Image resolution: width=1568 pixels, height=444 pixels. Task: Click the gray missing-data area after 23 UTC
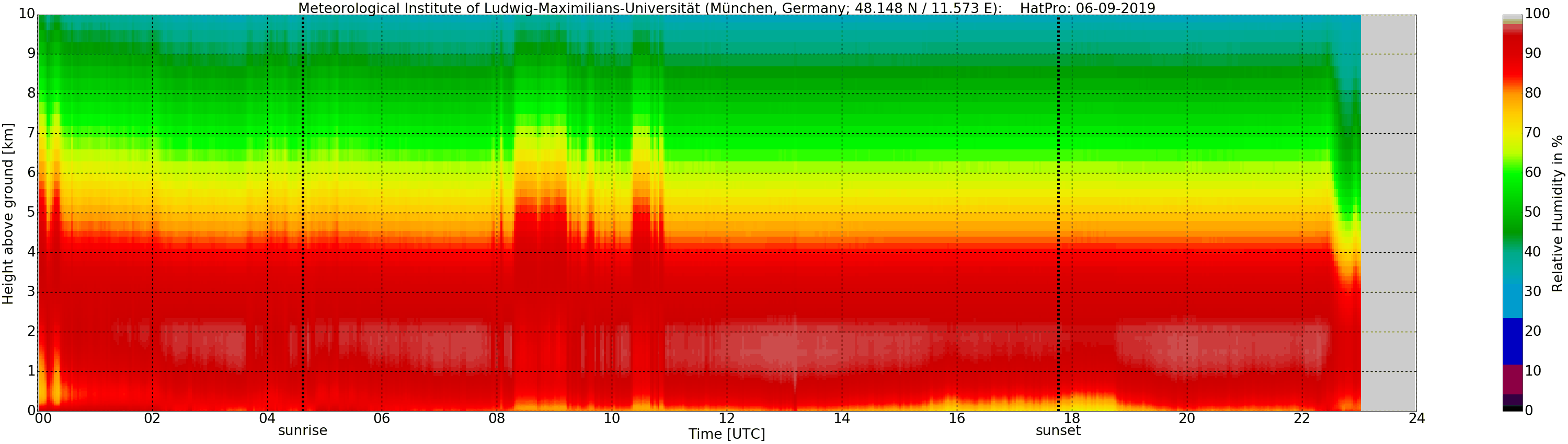(x=1389, y=213)
